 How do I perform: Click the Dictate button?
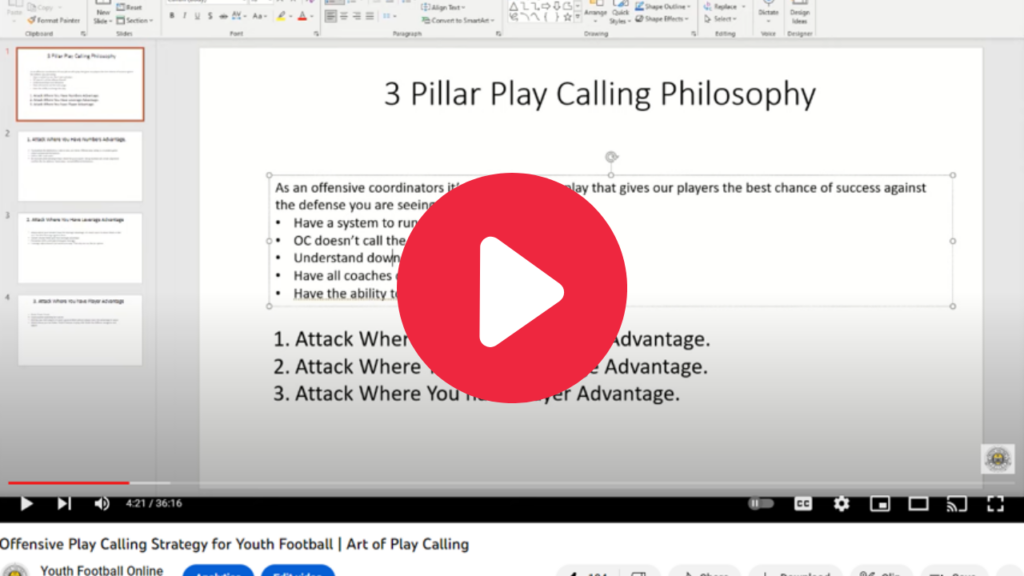768,9
